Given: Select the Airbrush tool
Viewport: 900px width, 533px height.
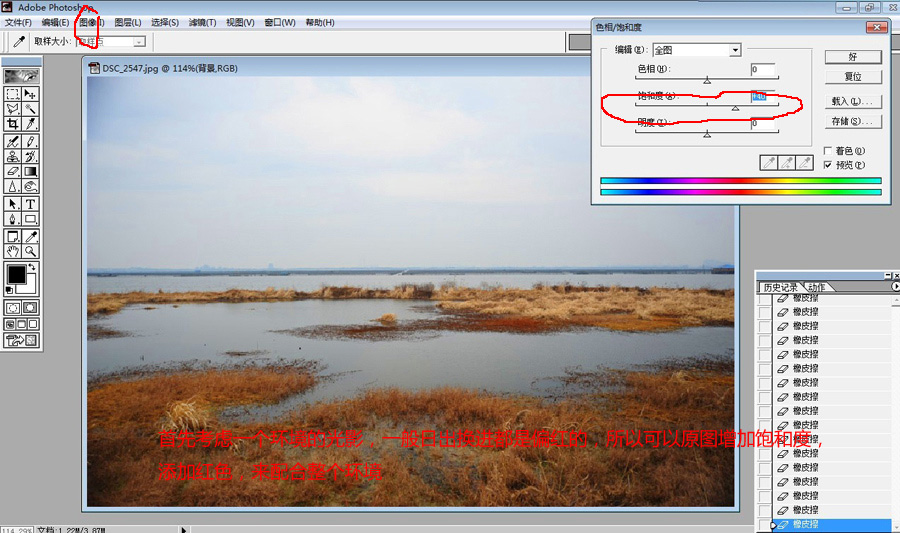Looking at the screenshot, I should coord(13,141).
